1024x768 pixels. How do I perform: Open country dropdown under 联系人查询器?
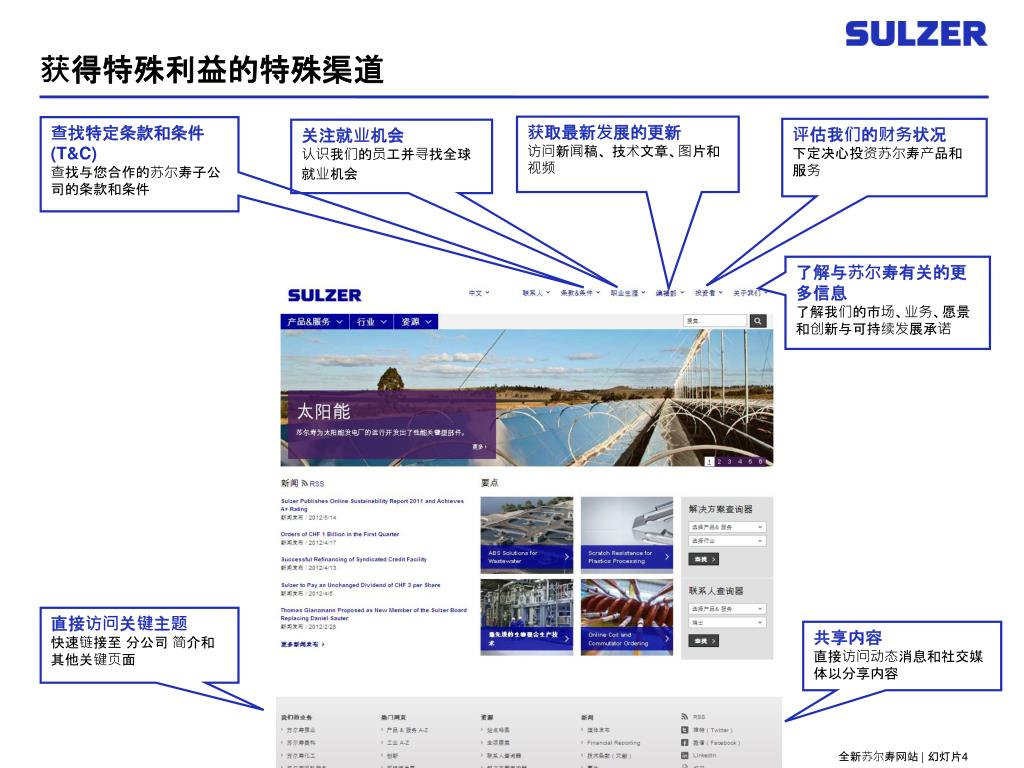(727, 623)
